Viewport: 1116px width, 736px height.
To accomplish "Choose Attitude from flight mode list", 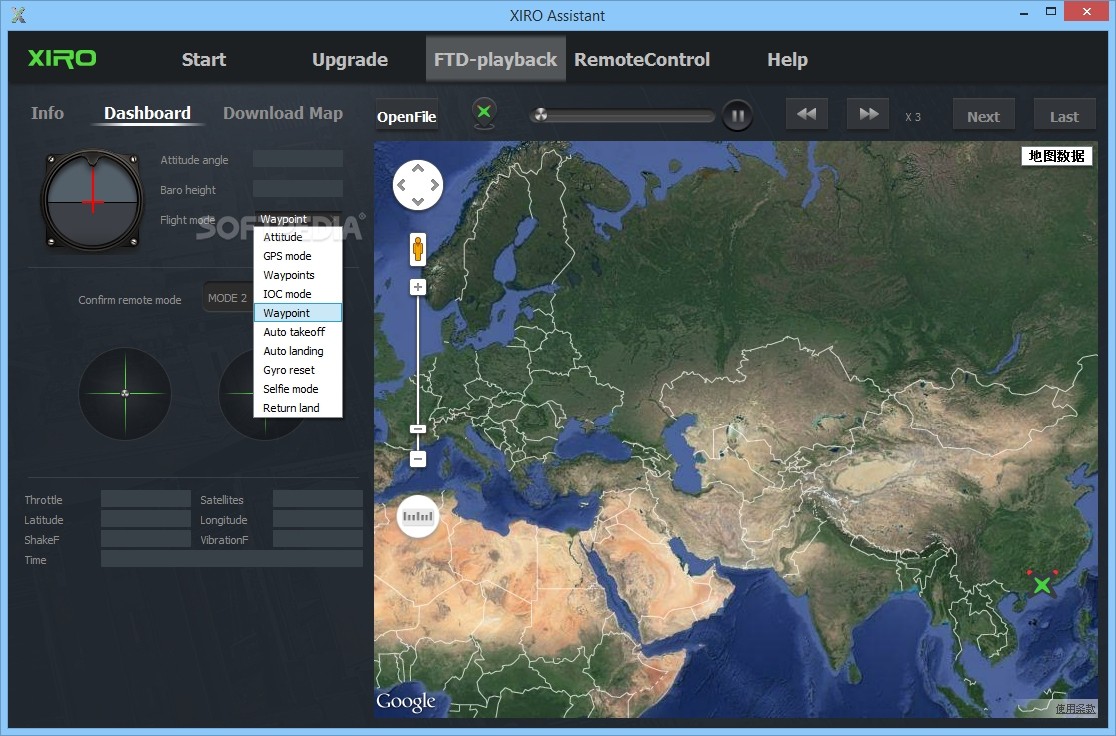I will pos(298,237).
